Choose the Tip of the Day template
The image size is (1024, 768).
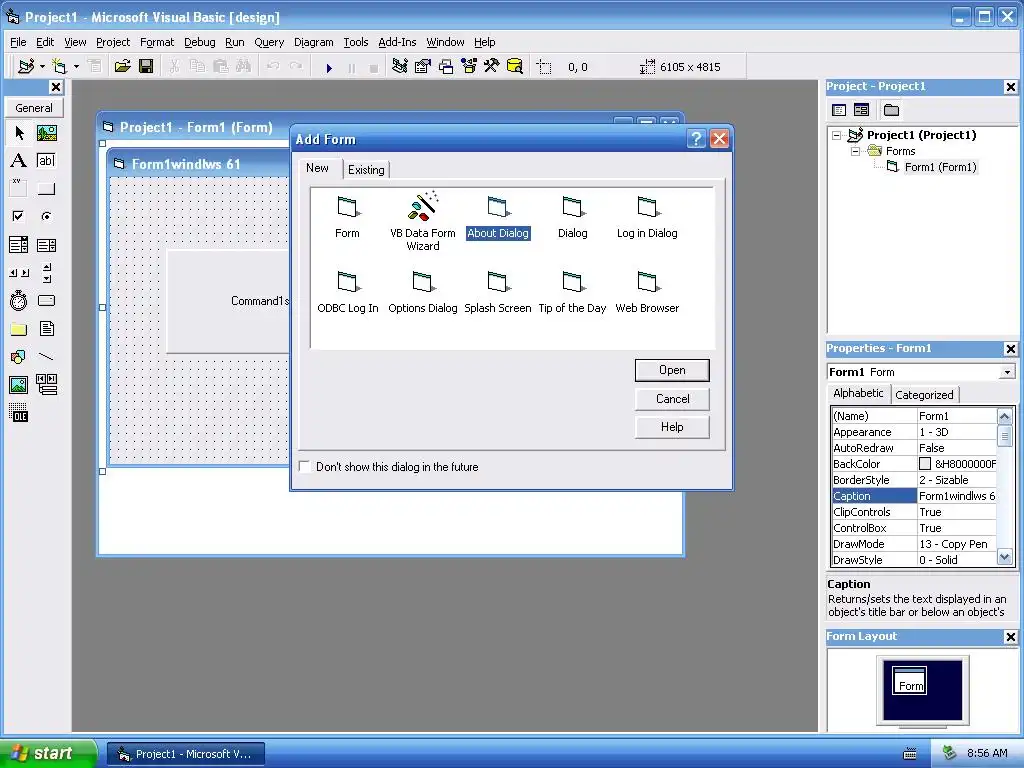tap(572, 293)
